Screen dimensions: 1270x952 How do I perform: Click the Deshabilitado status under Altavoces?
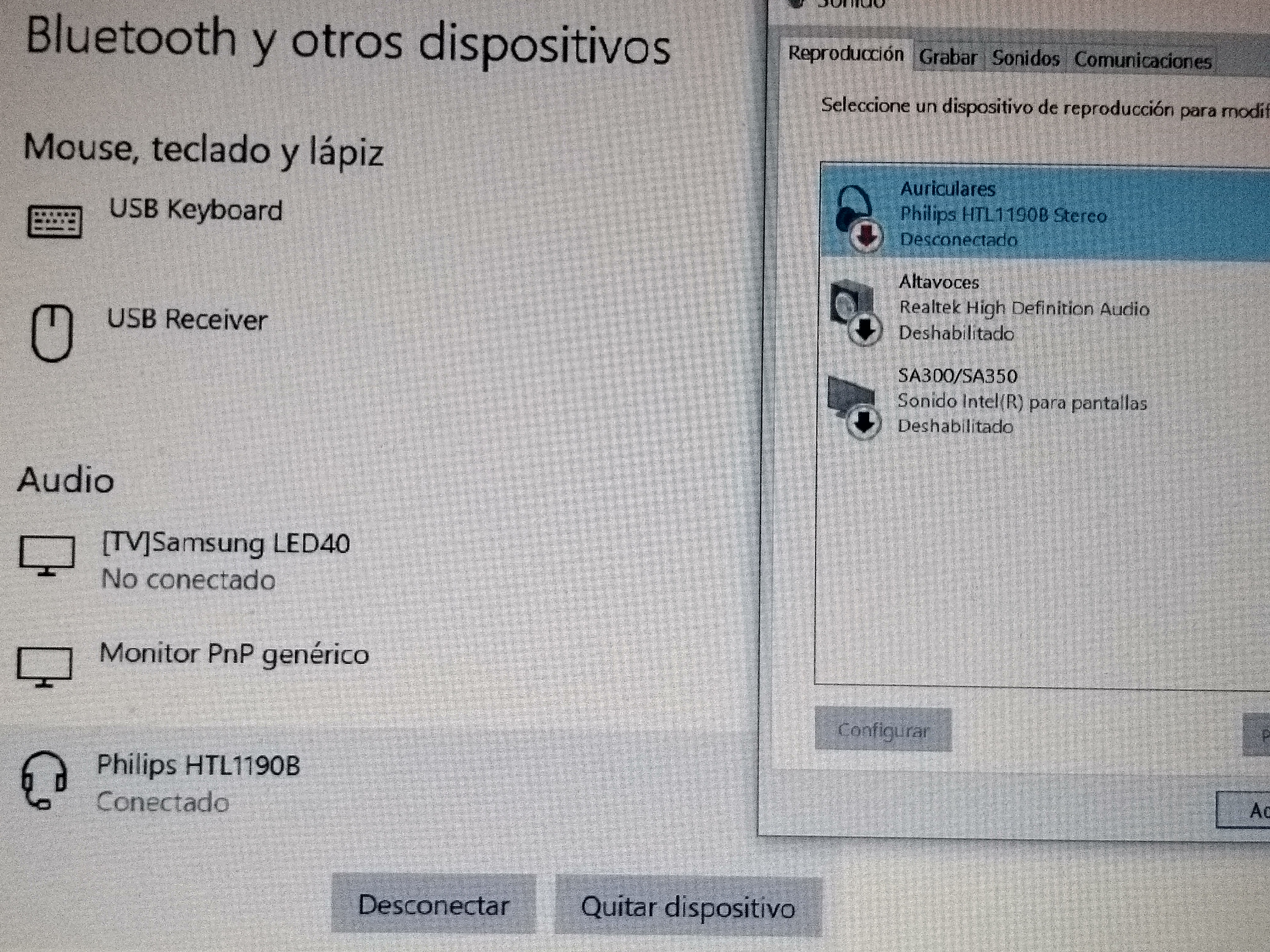click(x=956, y=333)
